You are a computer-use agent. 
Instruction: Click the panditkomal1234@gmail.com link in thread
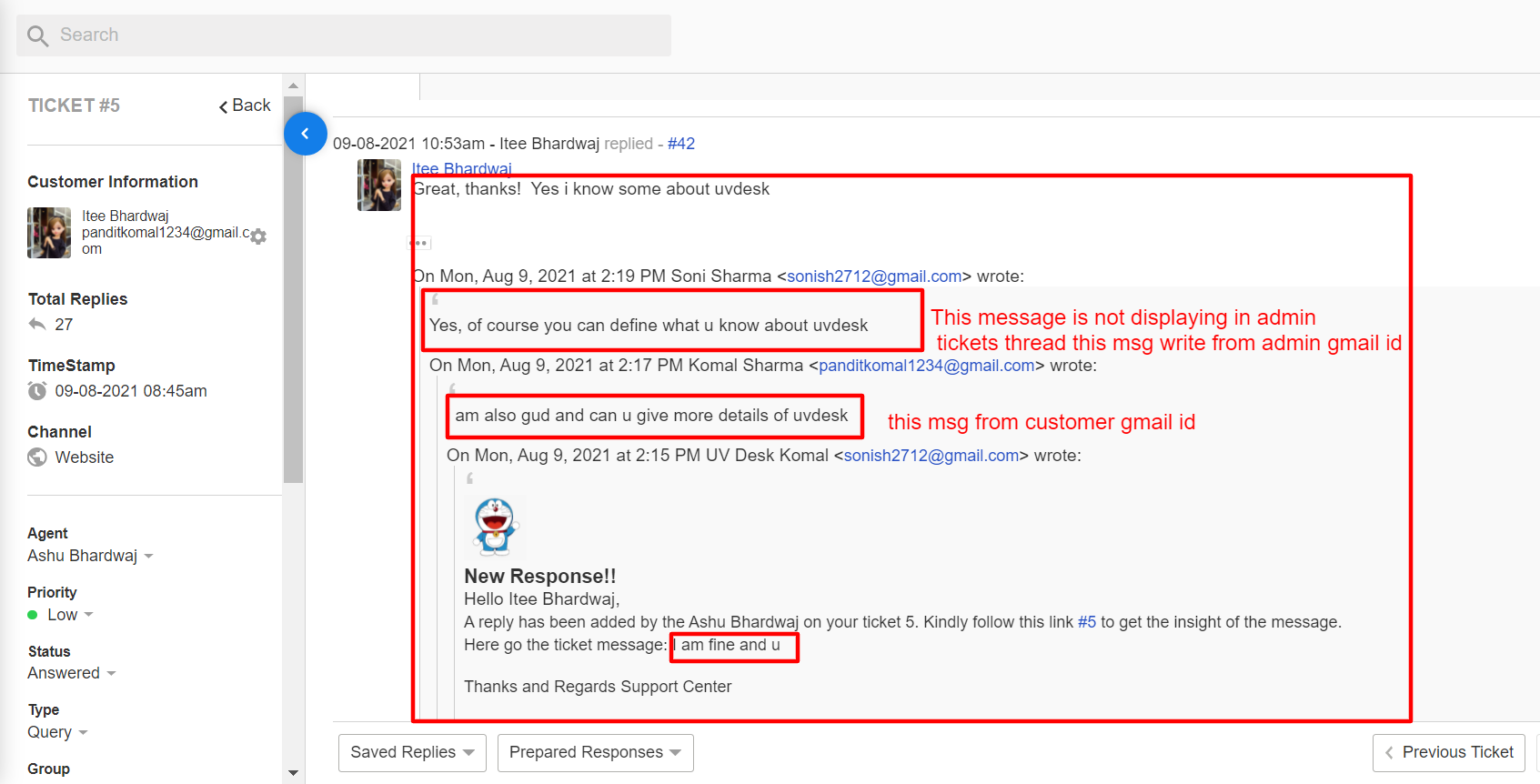(x=927, y=366)
